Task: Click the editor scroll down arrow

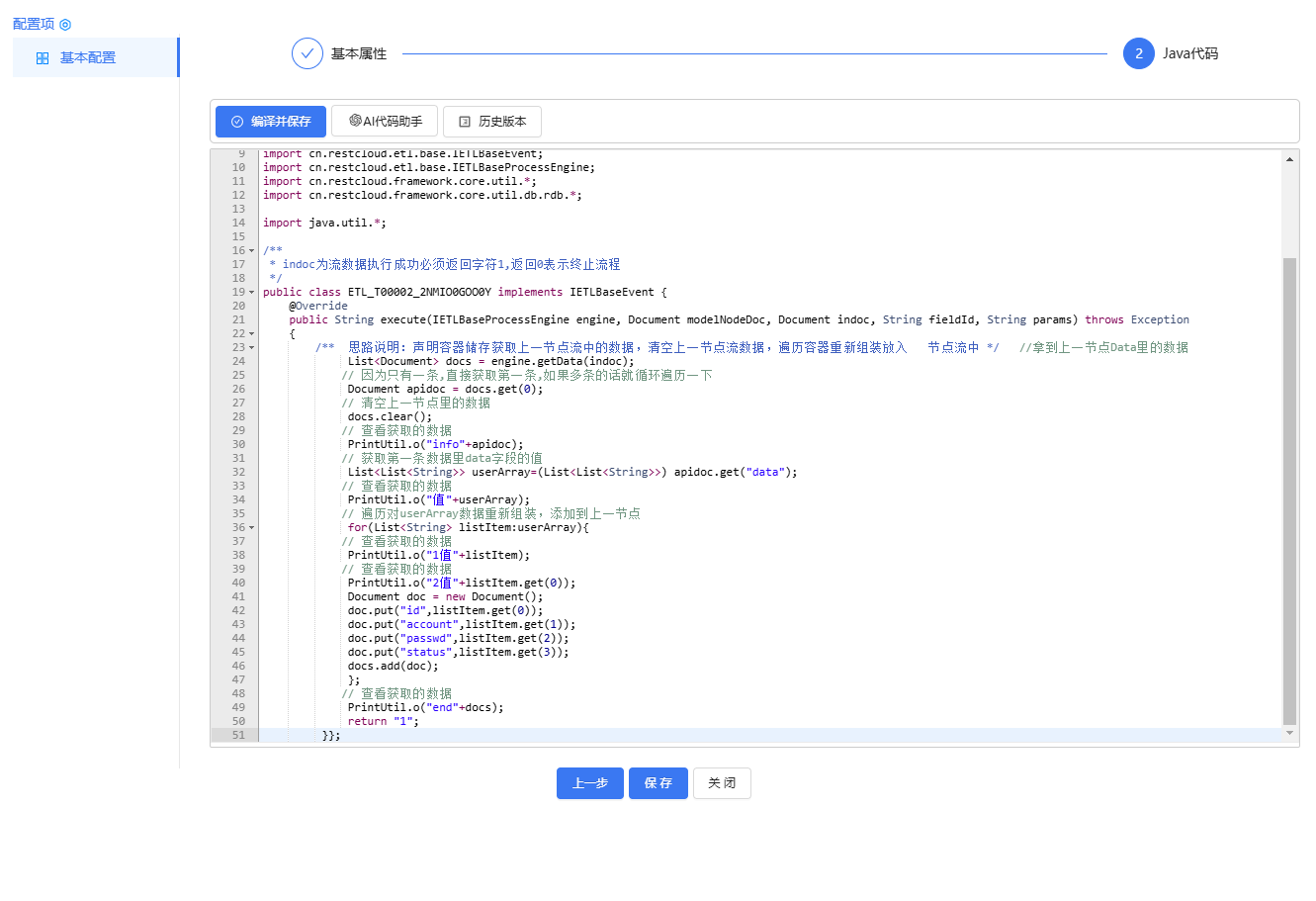Action: (1289, 733)
